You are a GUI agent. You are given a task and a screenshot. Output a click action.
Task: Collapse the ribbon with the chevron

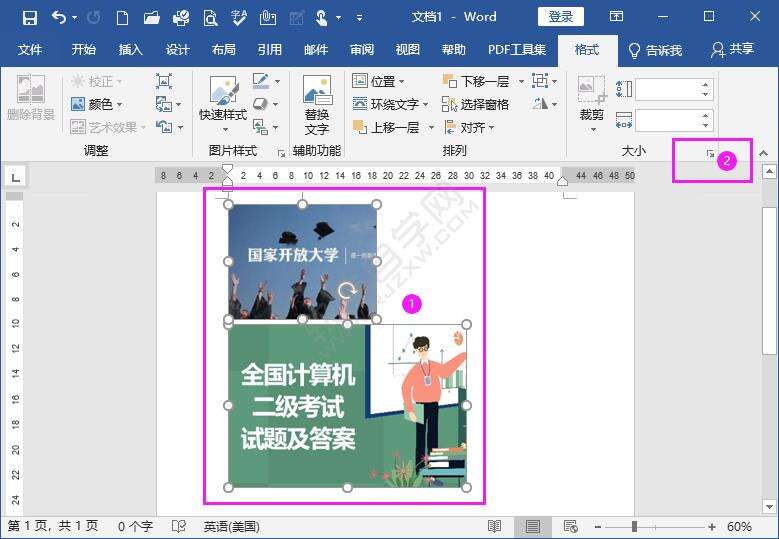[763, 153]
